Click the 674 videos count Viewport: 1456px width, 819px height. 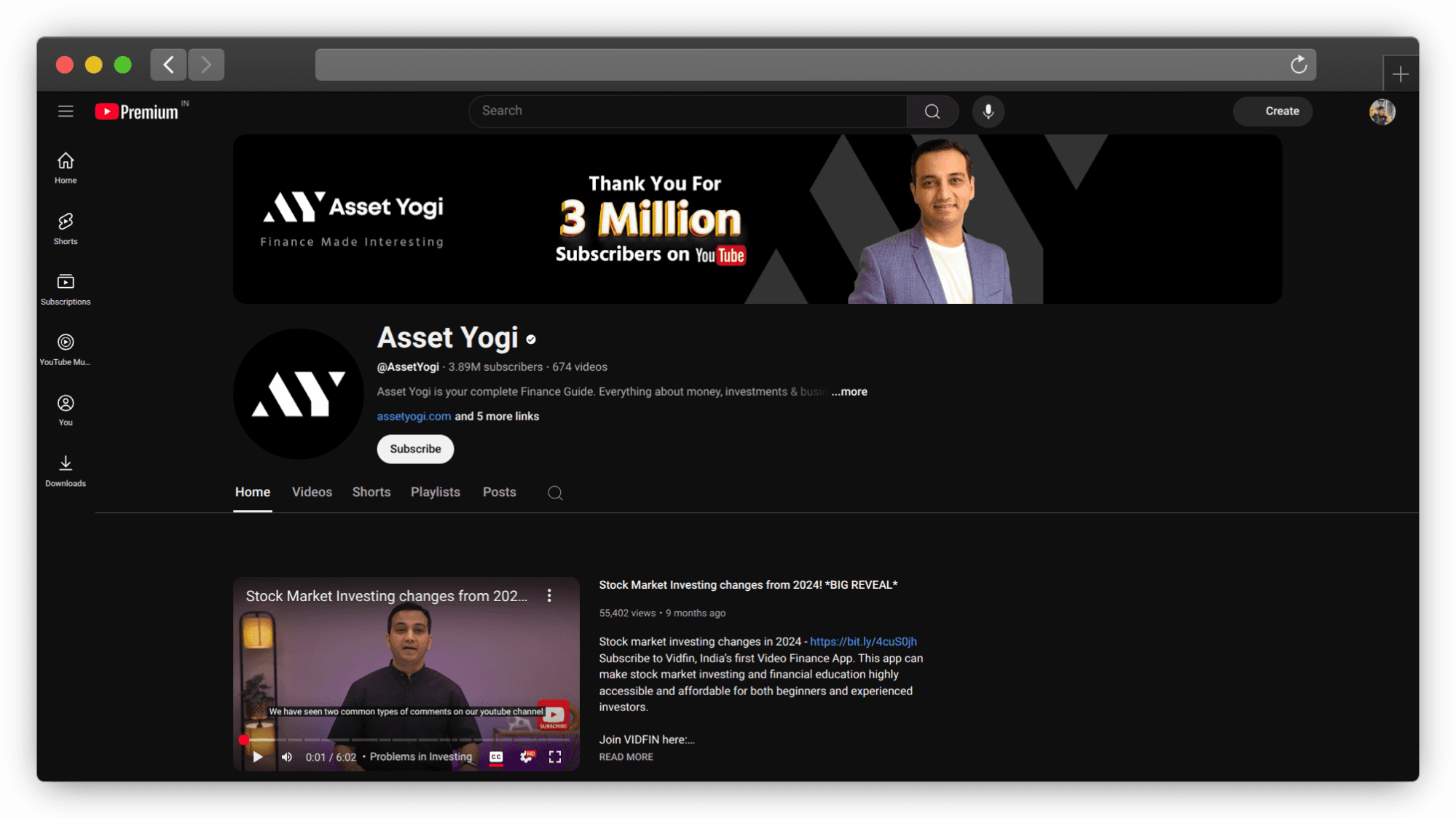(x=580, y=367)
